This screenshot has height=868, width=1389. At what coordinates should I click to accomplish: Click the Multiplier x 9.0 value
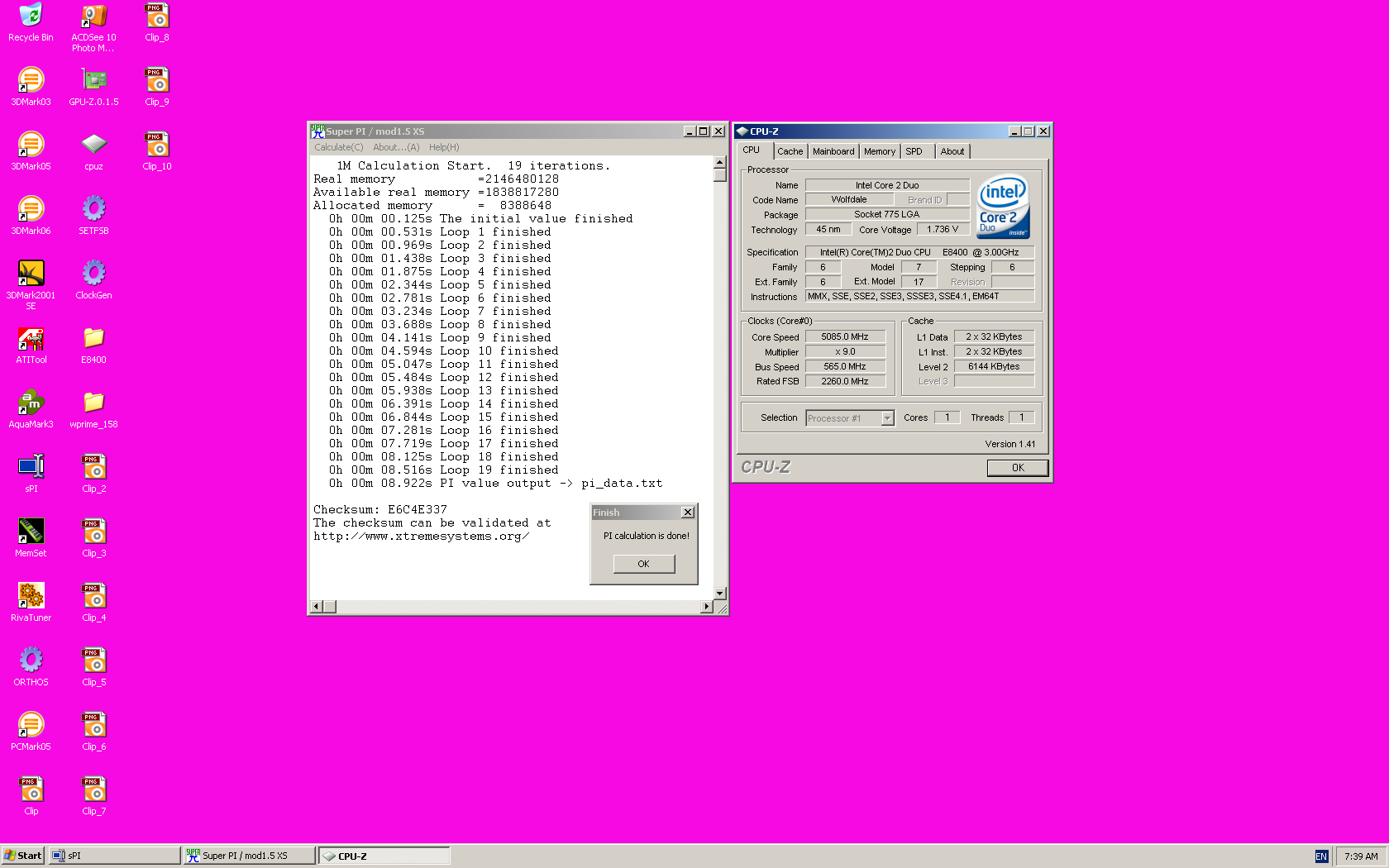(x=845, y=351)
